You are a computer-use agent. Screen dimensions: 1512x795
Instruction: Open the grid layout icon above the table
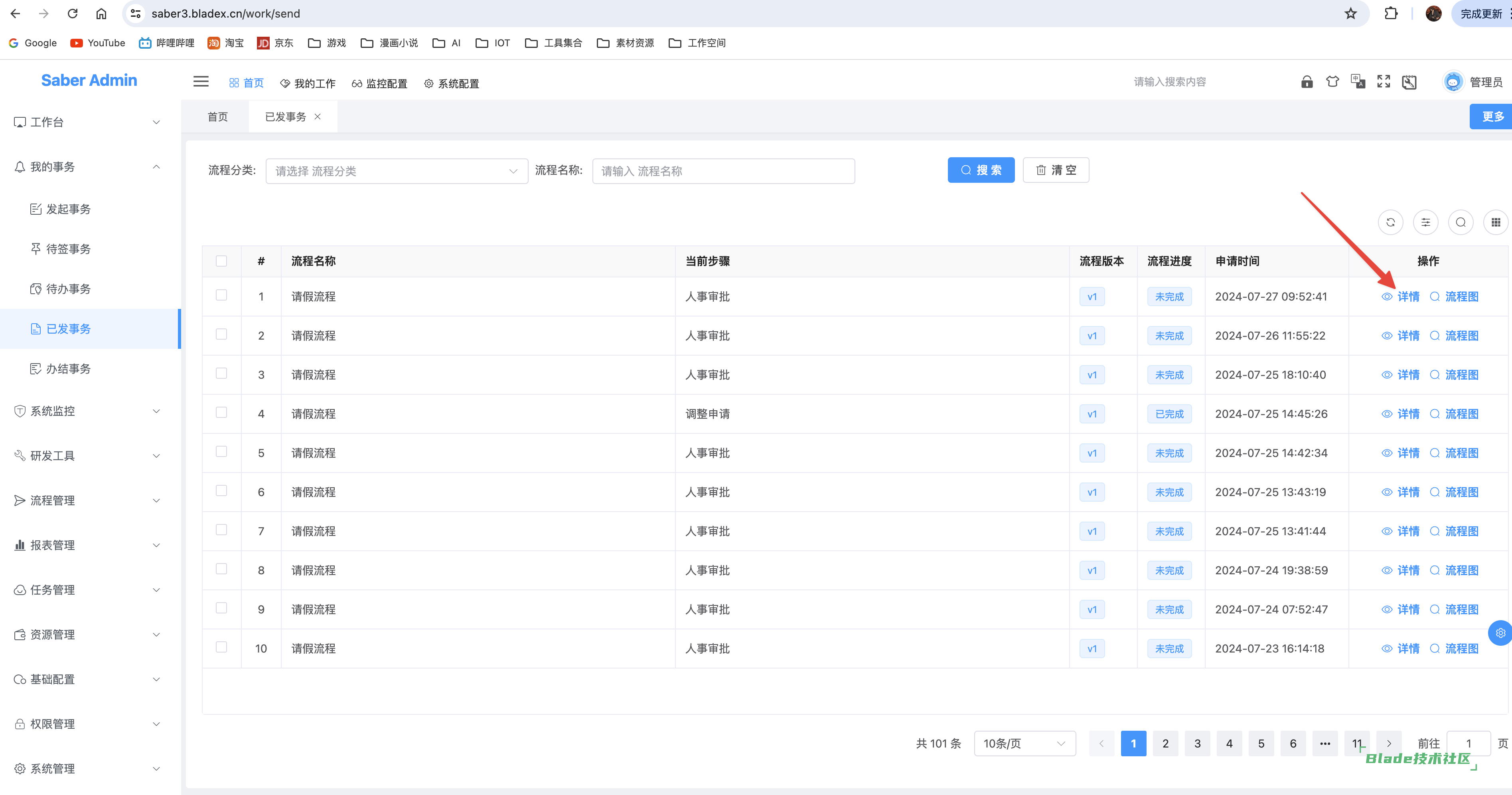coord(1496,223)
